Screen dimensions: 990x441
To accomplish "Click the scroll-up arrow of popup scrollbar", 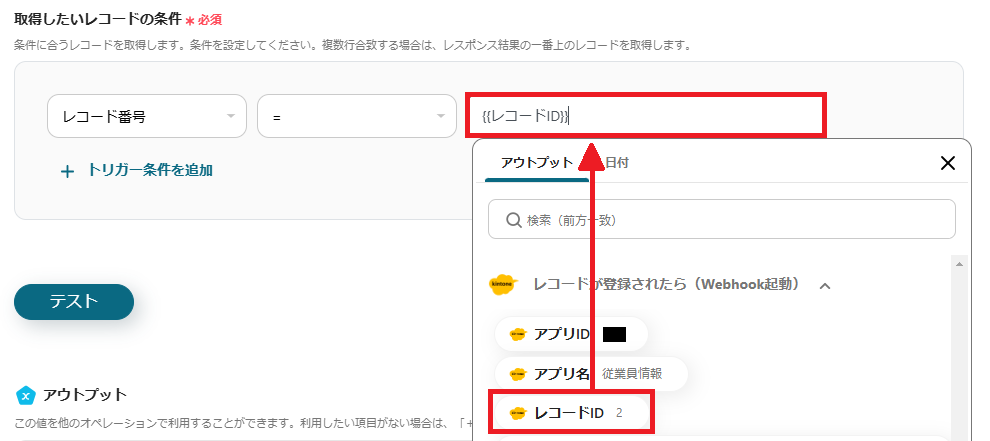I will tap(959, 263).
